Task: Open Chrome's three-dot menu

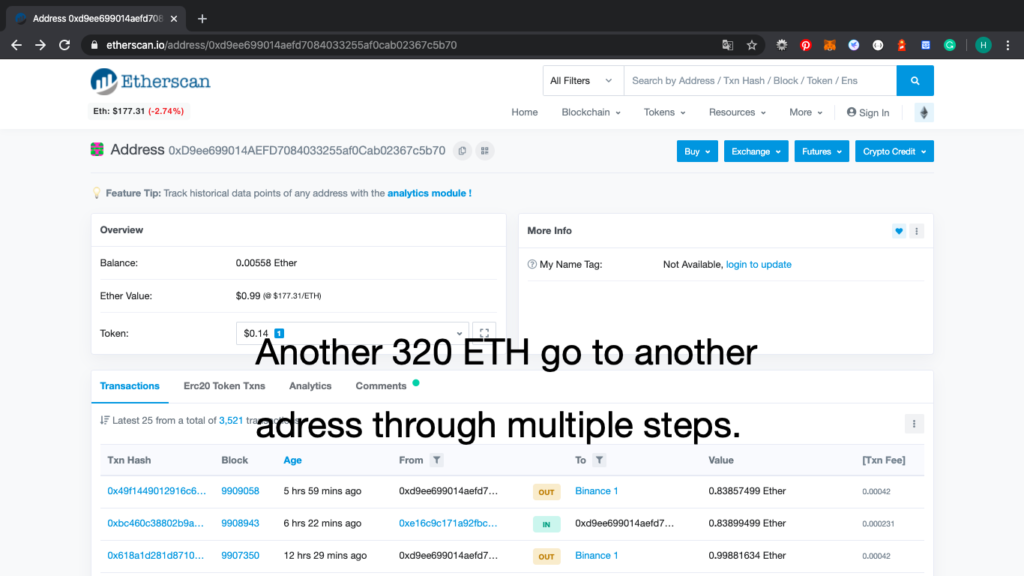Action: coord(1008,45)
